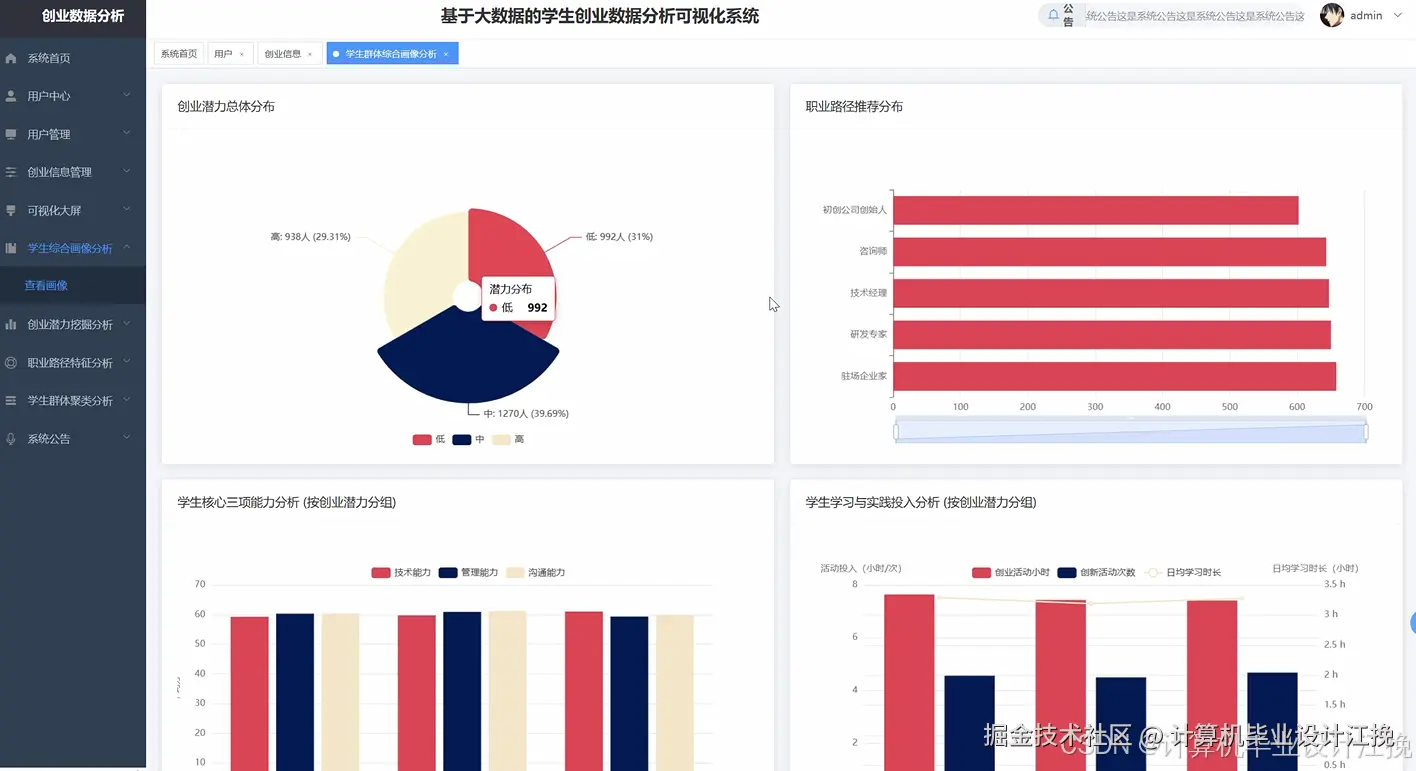Click the icon beside 学生综合画像分析
Viewport: 1416px width, 771px height.
[x=11, y=248]
